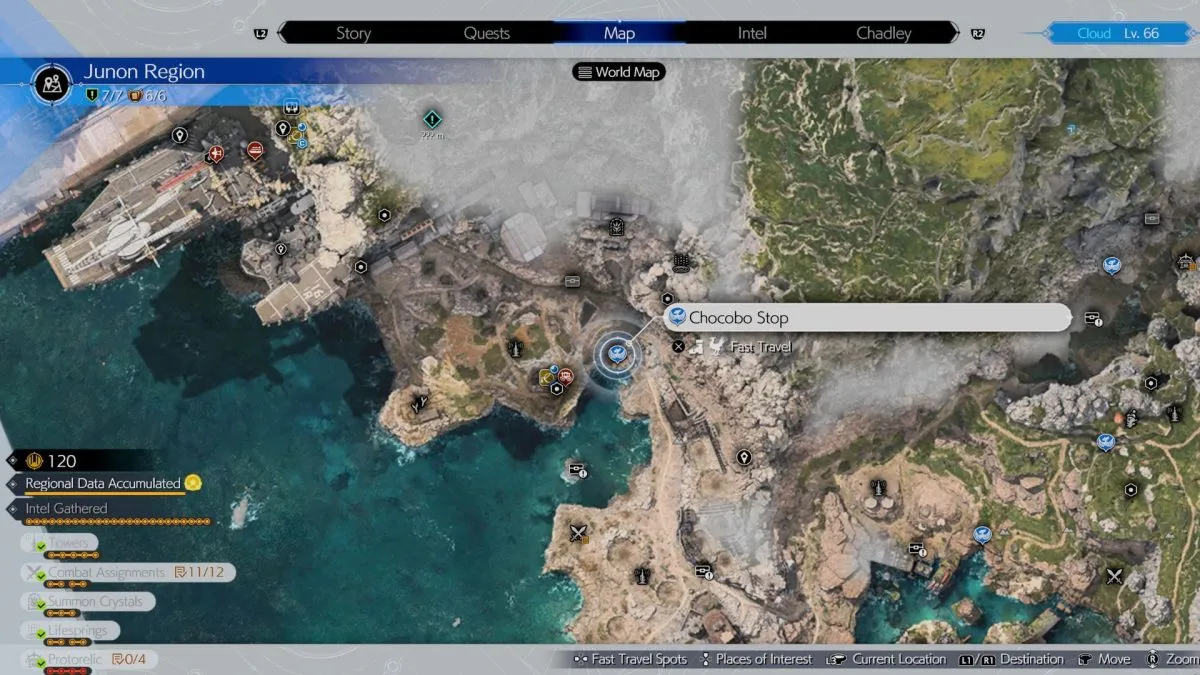This screenshot has height=675, width=1200.
Task: Select the Chocobo Stop marker by the southern harbor
Action: click(x=982, y=535)
